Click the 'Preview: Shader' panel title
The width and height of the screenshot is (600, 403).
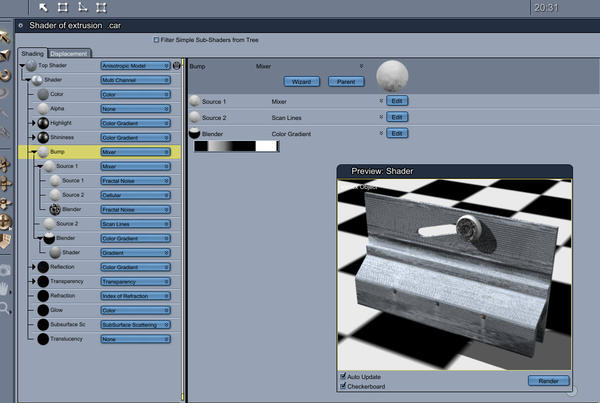click(382, 171)
